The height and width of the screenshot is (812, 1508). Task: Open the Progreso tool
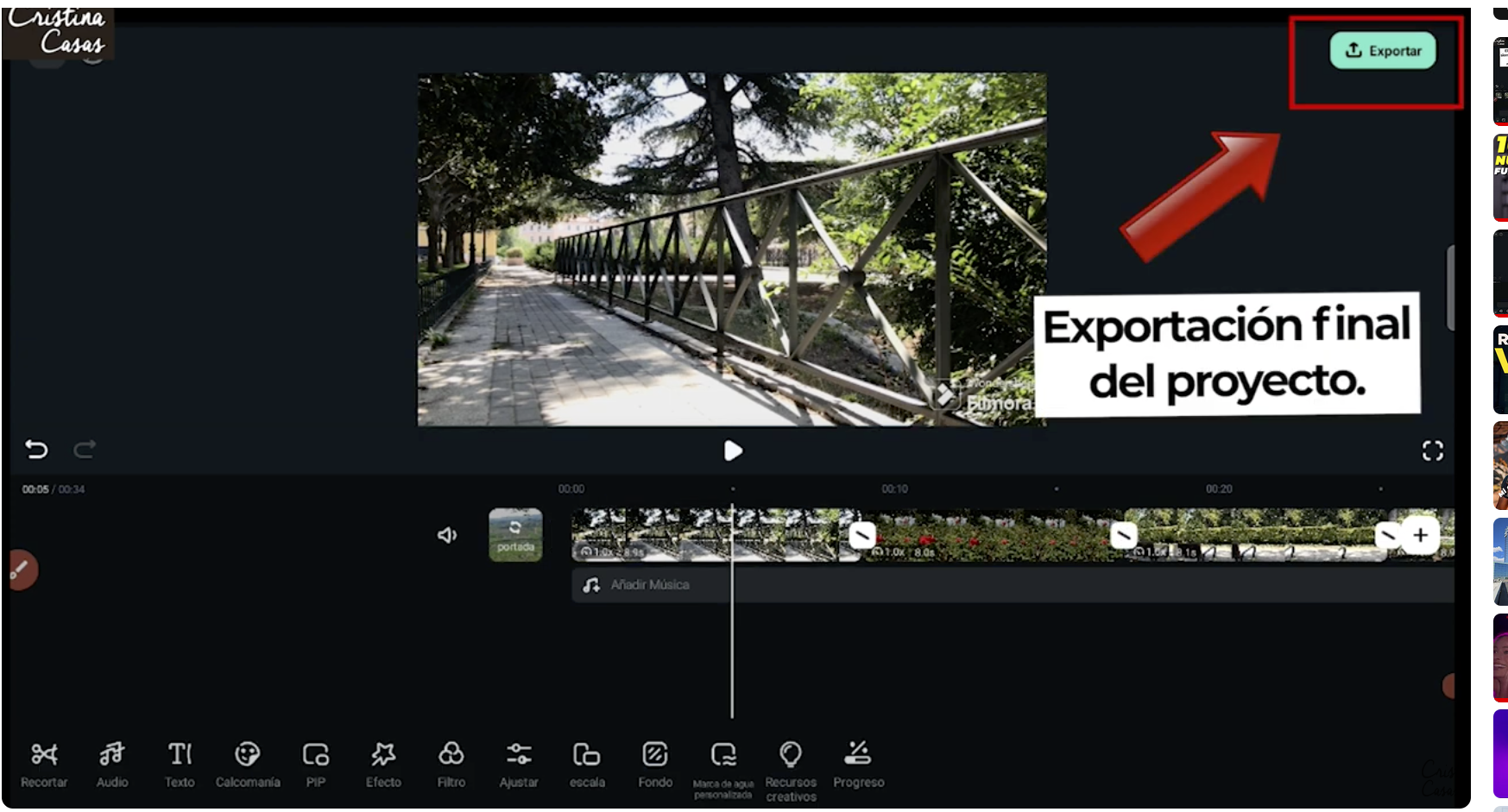coord(859,765)
